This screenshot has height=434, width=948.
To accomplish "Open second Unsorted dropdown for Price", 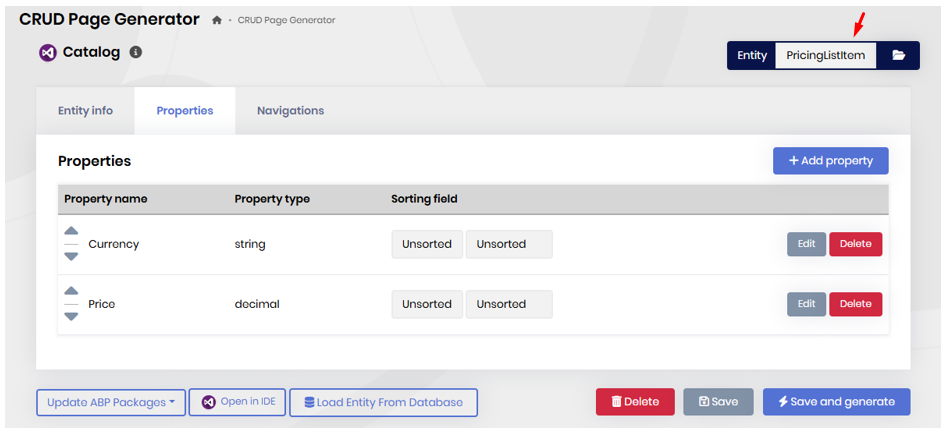I will tap(509, 304).
